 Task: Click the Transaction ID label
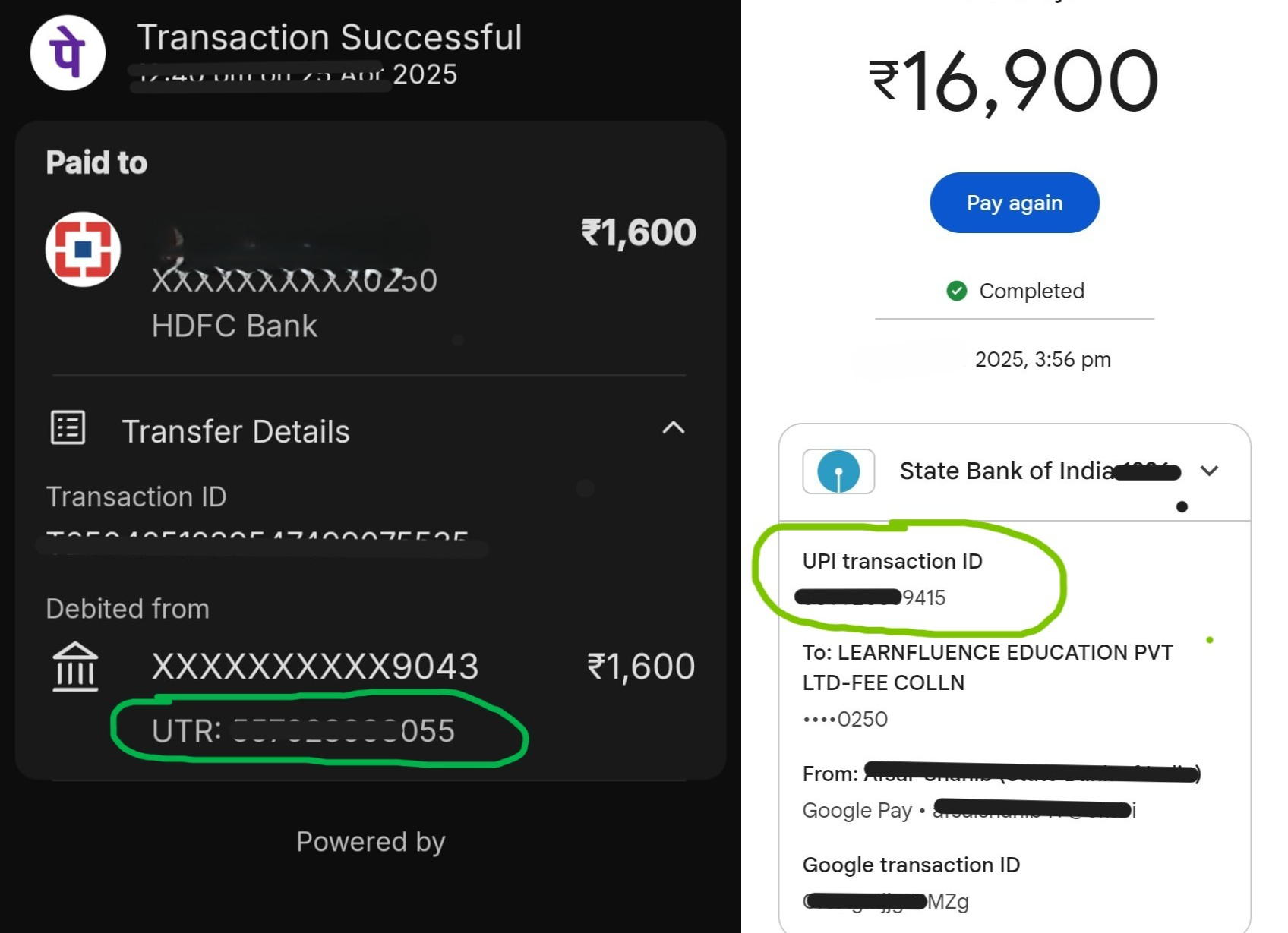[x=137, y=496]
